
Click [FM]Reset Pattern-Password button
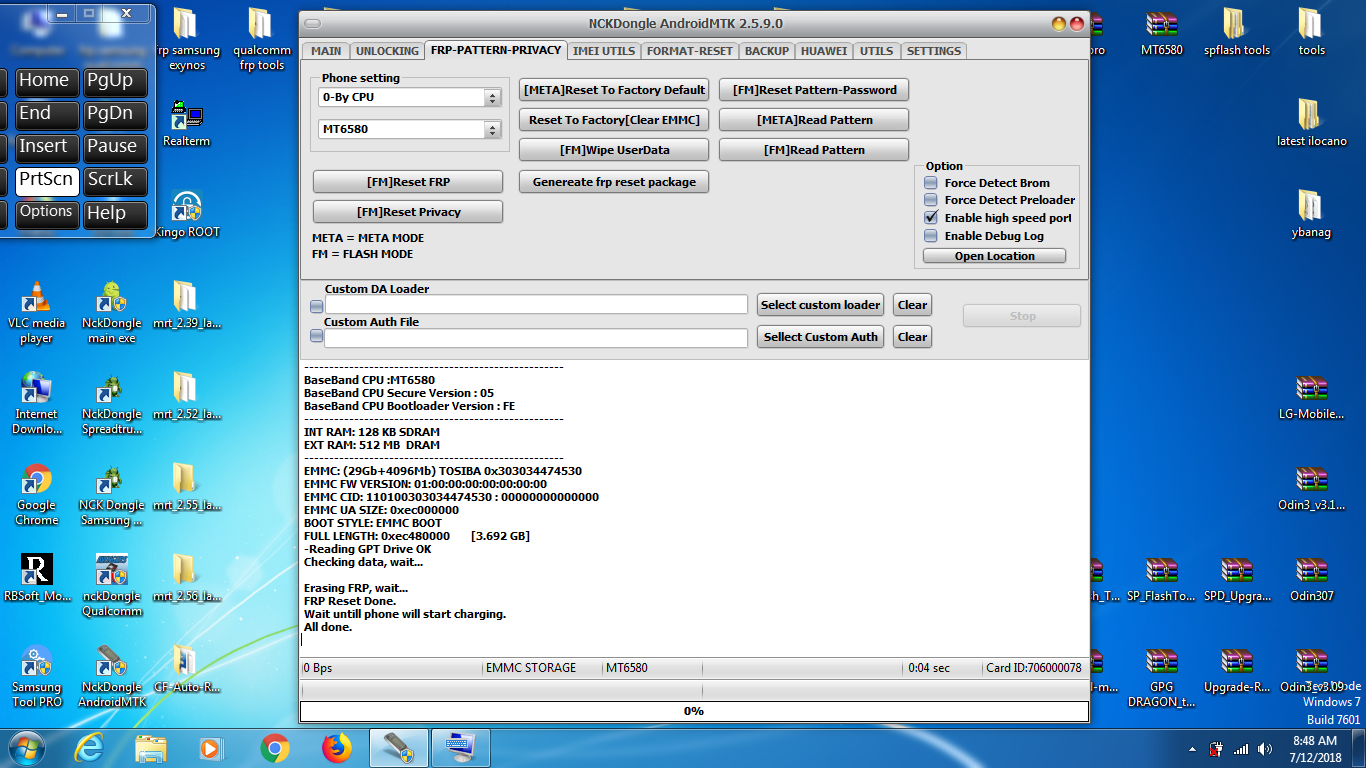(814, 90)
